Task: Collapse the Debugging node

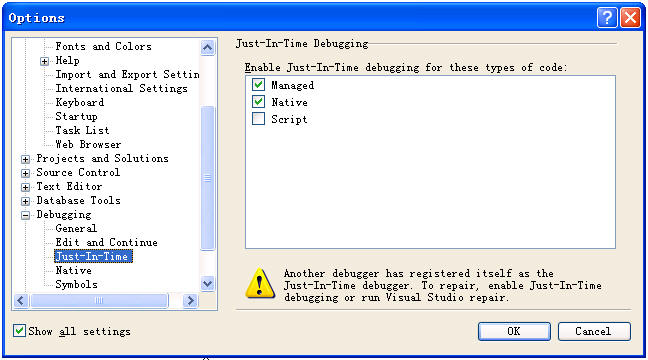Action: (25, 215)
